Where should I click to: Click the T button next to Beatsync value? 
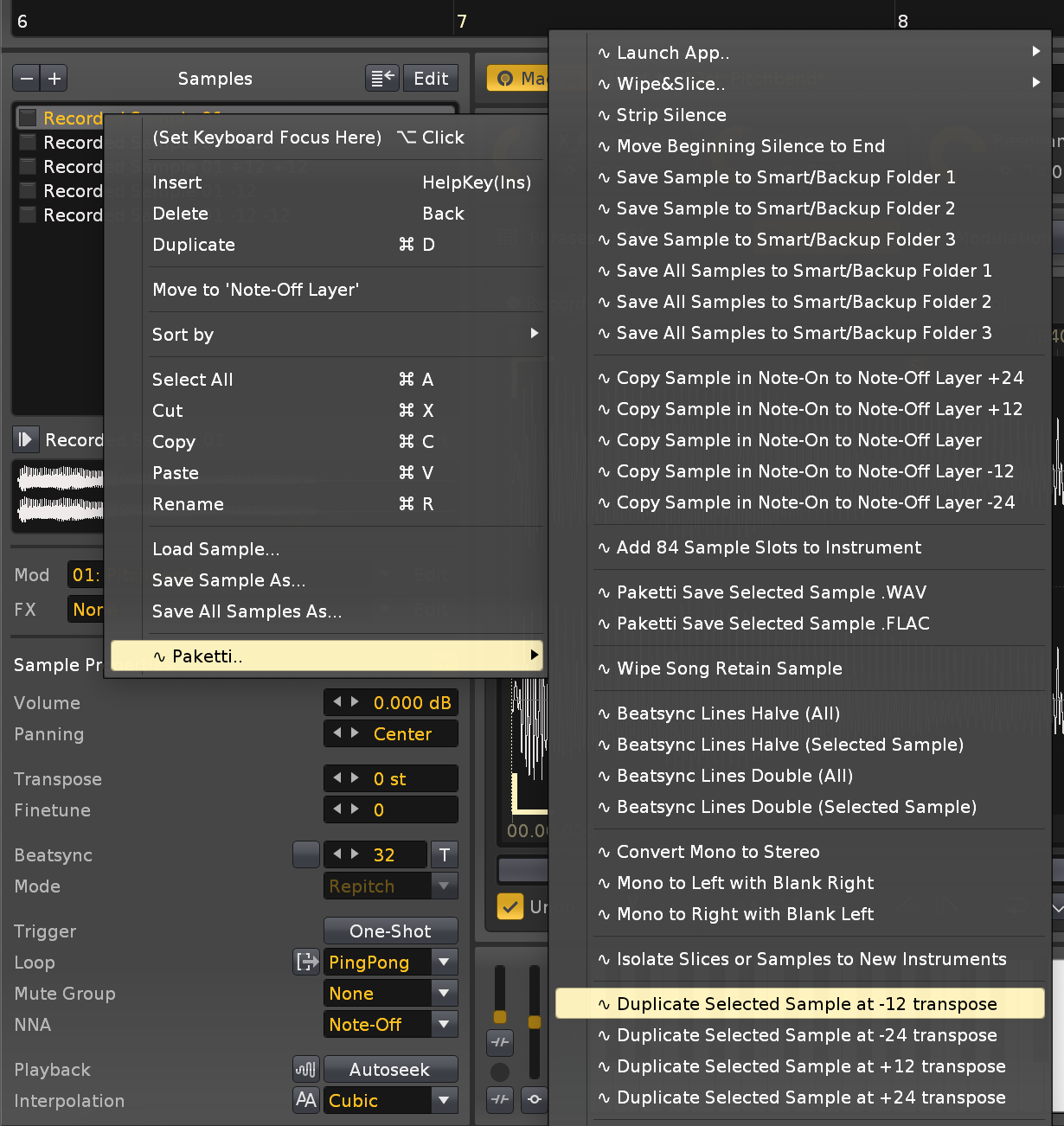(x=445, y=855)
